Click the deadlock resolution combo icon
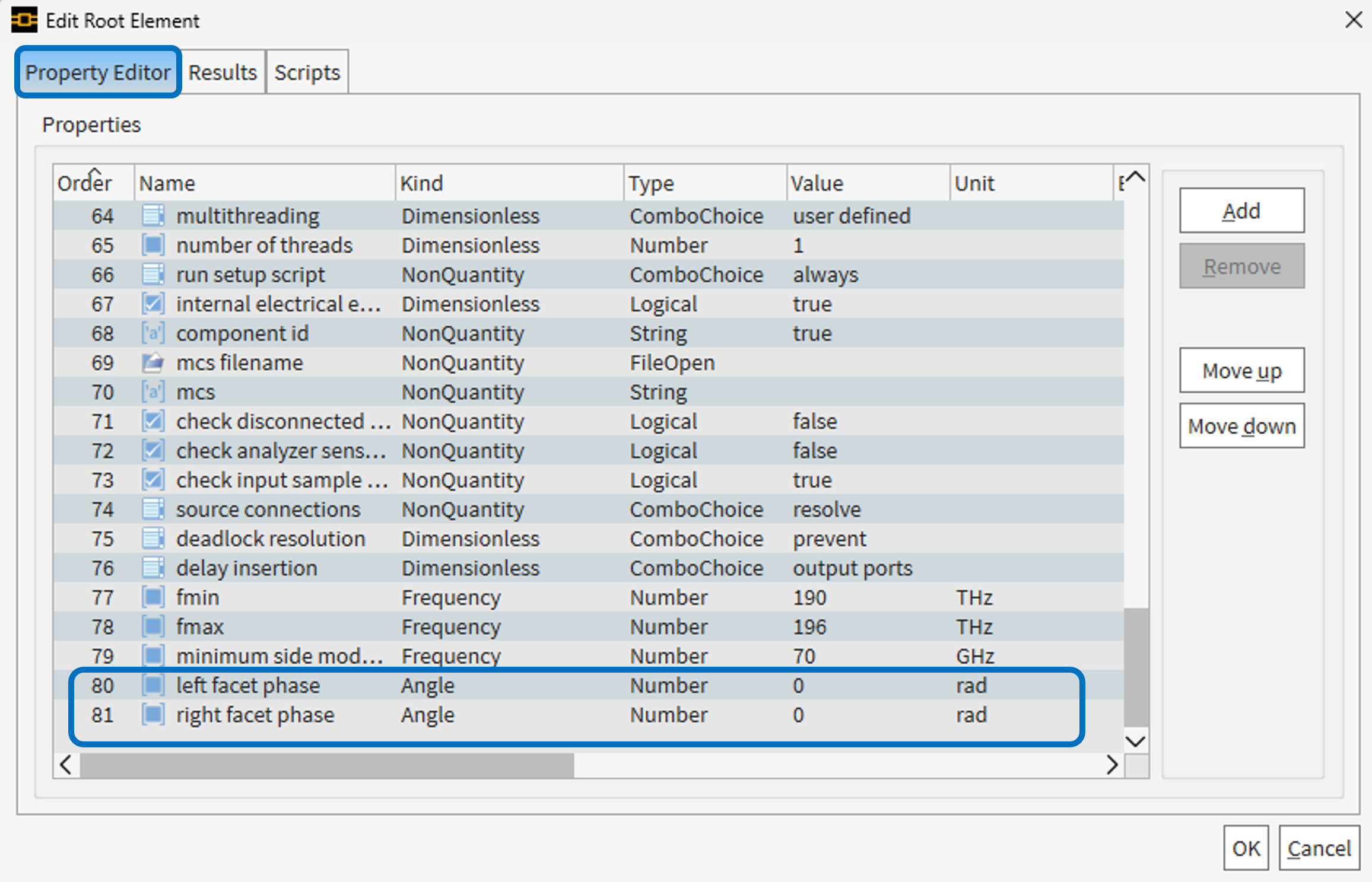Viewport: 1372px width, 882px height. [x=153, y=539]
